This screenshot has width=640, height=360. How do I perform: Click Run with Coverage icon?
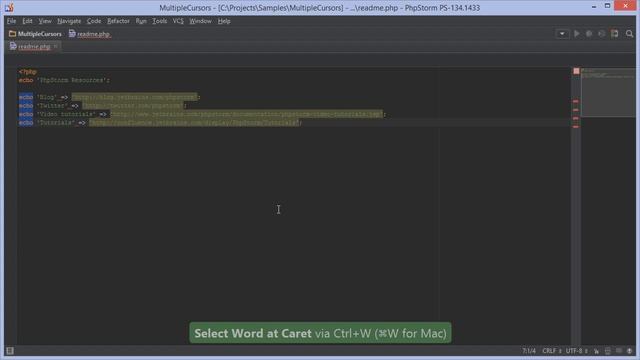(x=601, y=34)
